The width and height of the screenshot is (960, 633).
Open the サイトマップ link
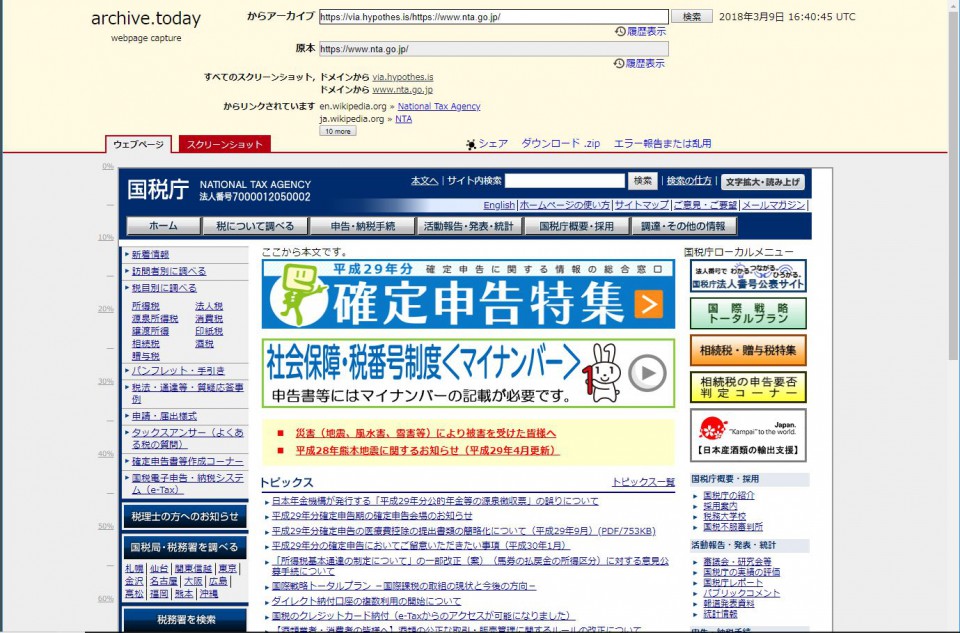pyautogui.click(x=642, y=205)
